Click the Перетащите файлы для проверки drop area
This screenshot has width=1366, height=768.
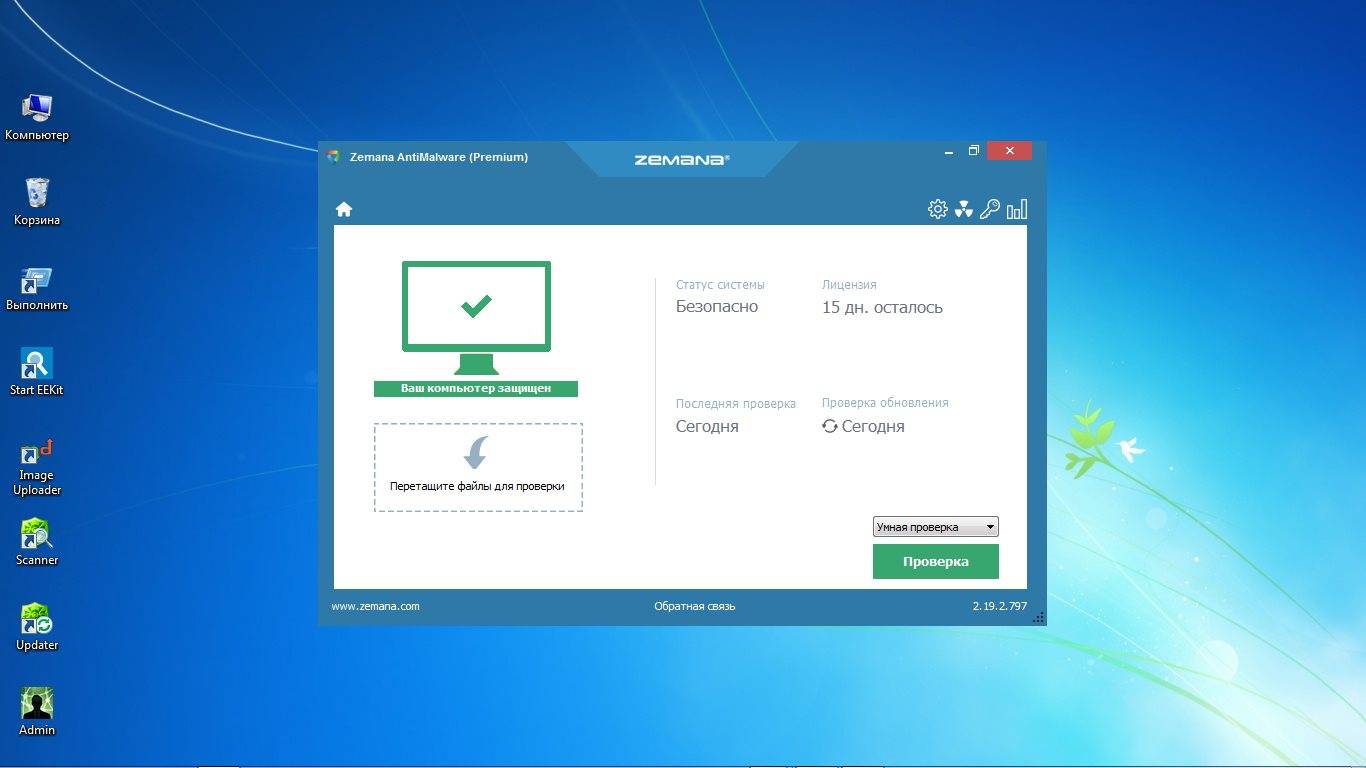coord(478,467)
